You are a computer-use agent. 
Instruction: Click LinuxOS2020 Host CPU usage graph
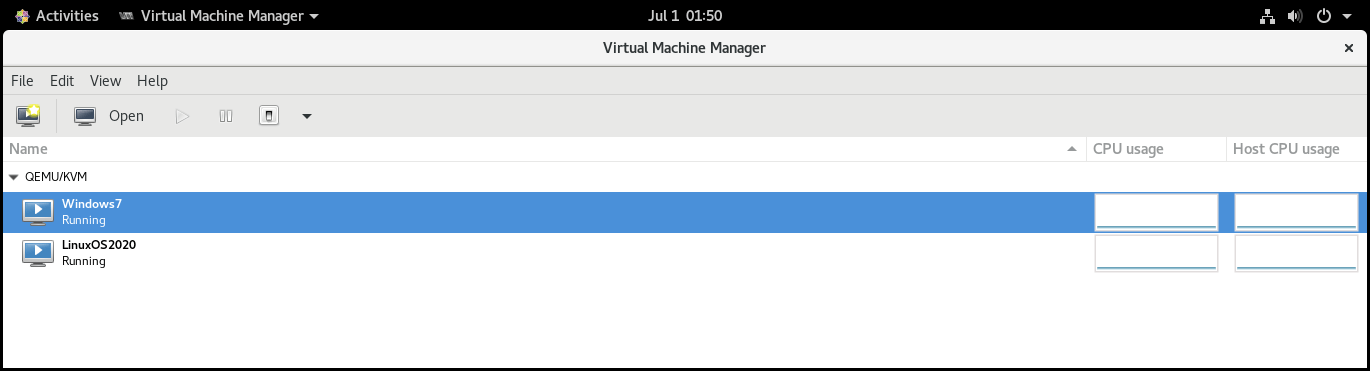click(1297, 253)
